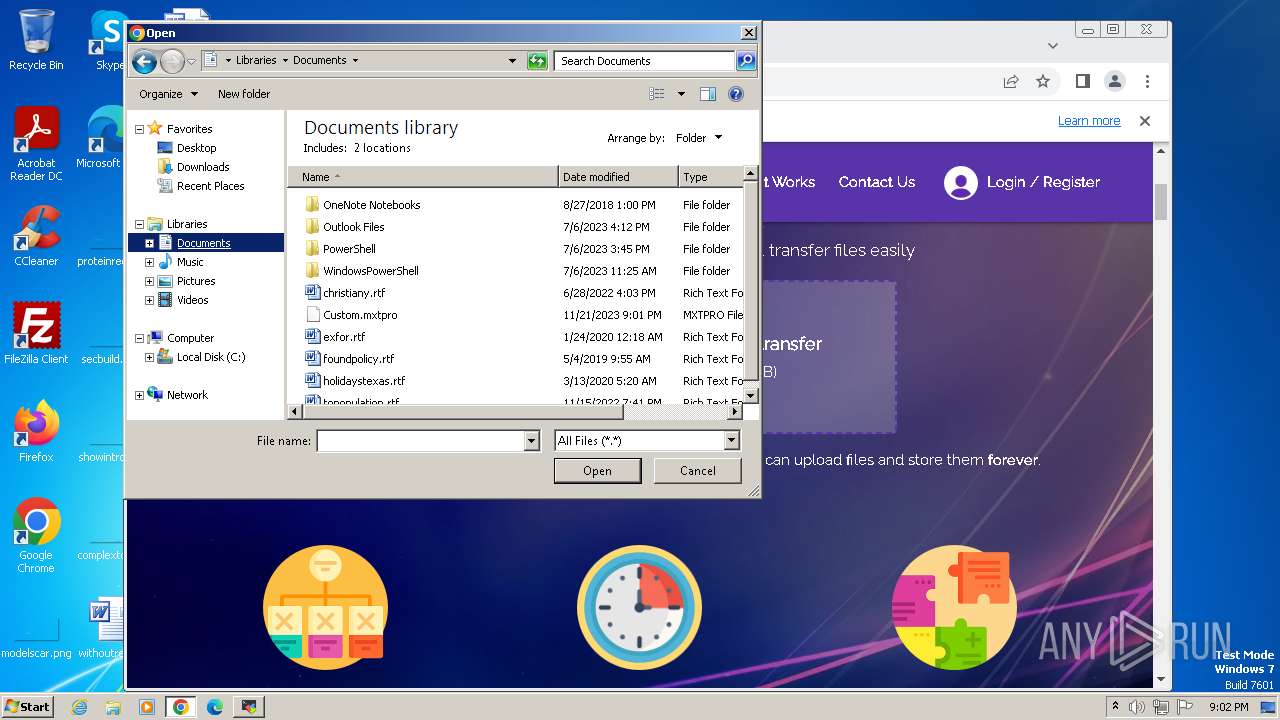The image size is (1280, 720).
Task: Open the File name history dropdown
Action: (532, 441)
